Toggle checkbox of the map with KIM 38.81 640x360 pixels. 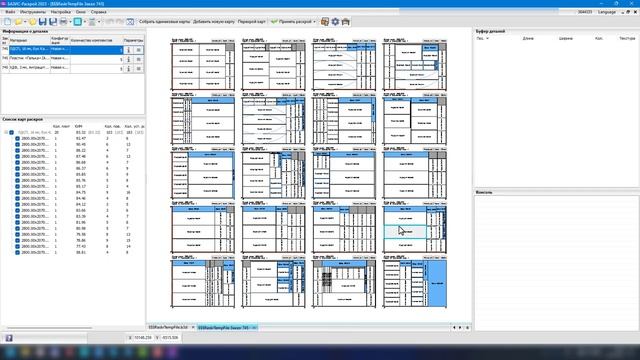(x=17, y=253)
